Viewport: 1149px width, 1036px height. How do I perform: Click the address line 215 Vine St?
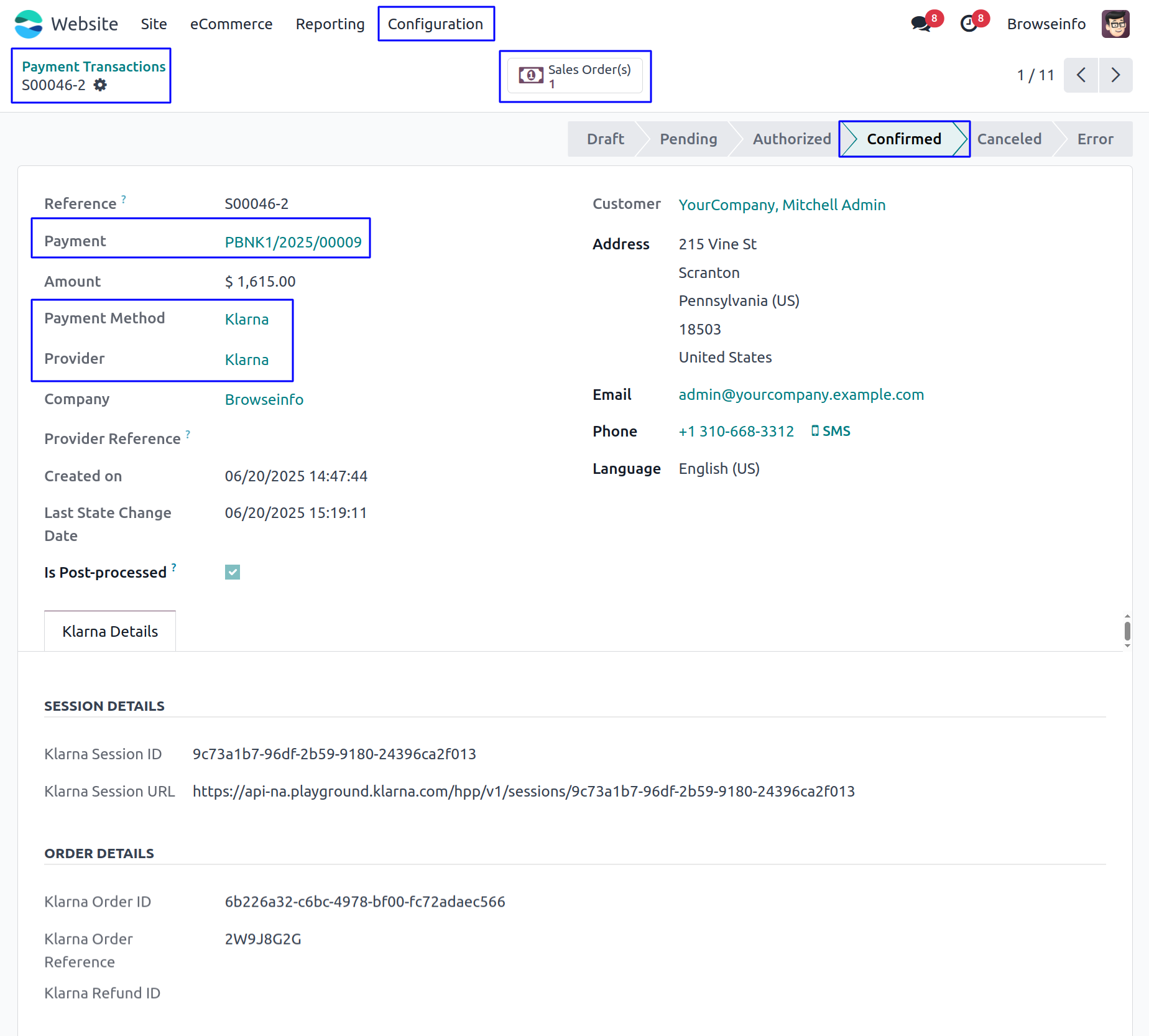718,244
